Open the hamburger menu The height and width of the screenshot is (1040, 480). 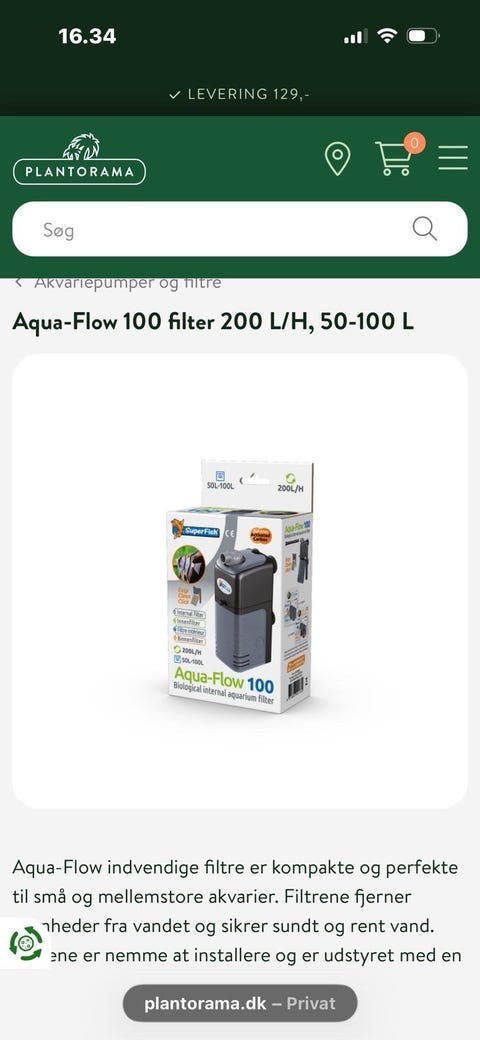[453, 158]
